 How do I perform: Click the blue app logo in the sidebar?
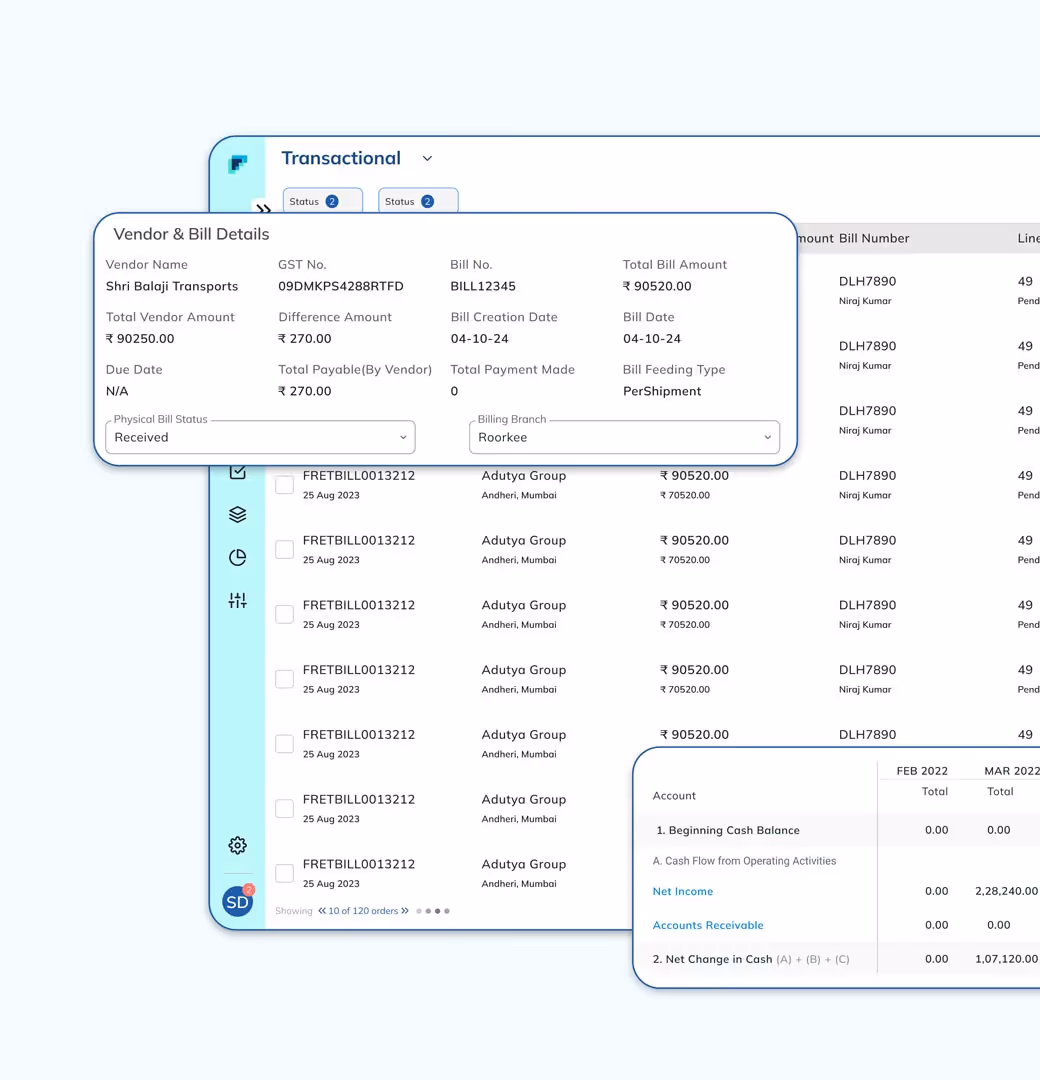point(238,164)
